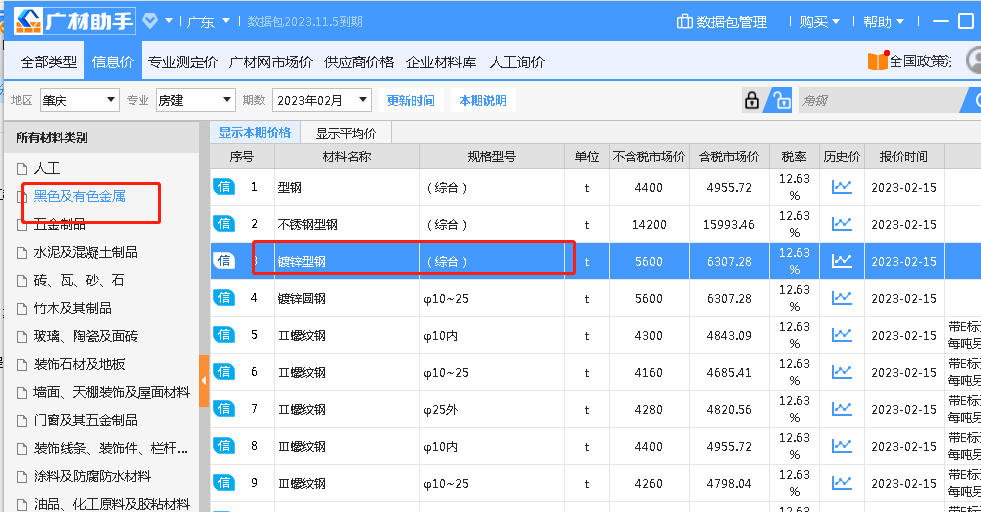Click 信 badge in row 9
This screenshot has width=981, height=512.
point(224,483)
